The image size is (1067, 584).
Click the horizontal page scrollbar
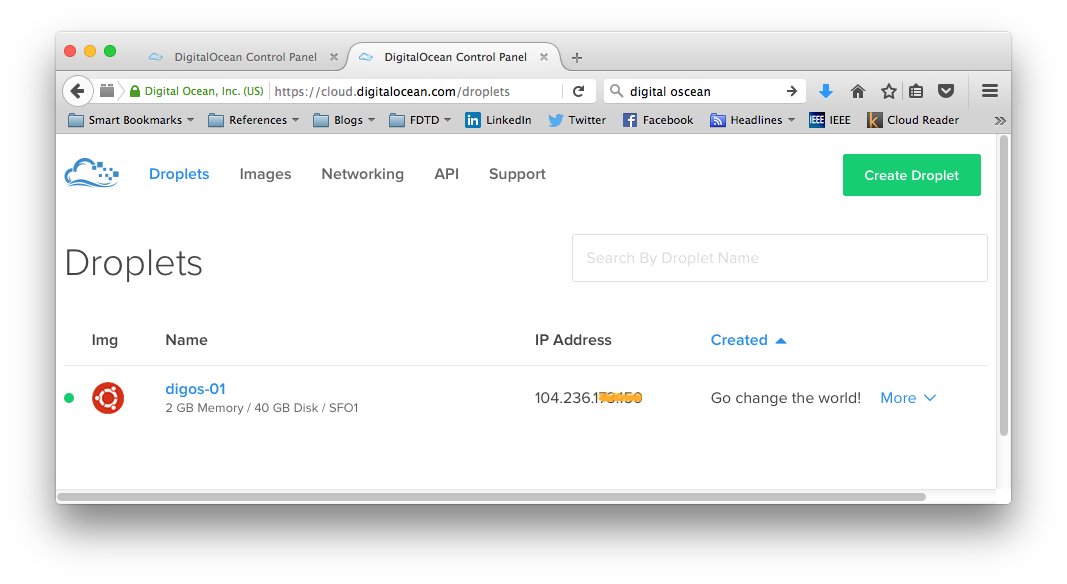(x=491, y=497)
